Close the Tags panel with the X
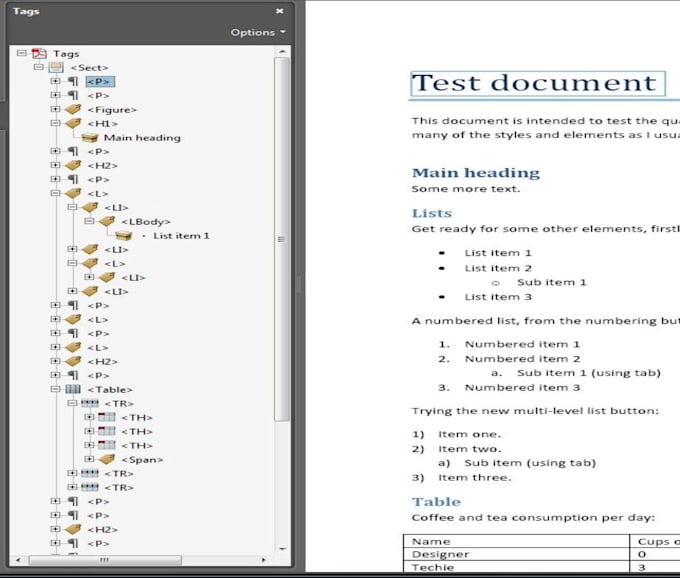Screen dimensions: 680x578 point(280,11)
